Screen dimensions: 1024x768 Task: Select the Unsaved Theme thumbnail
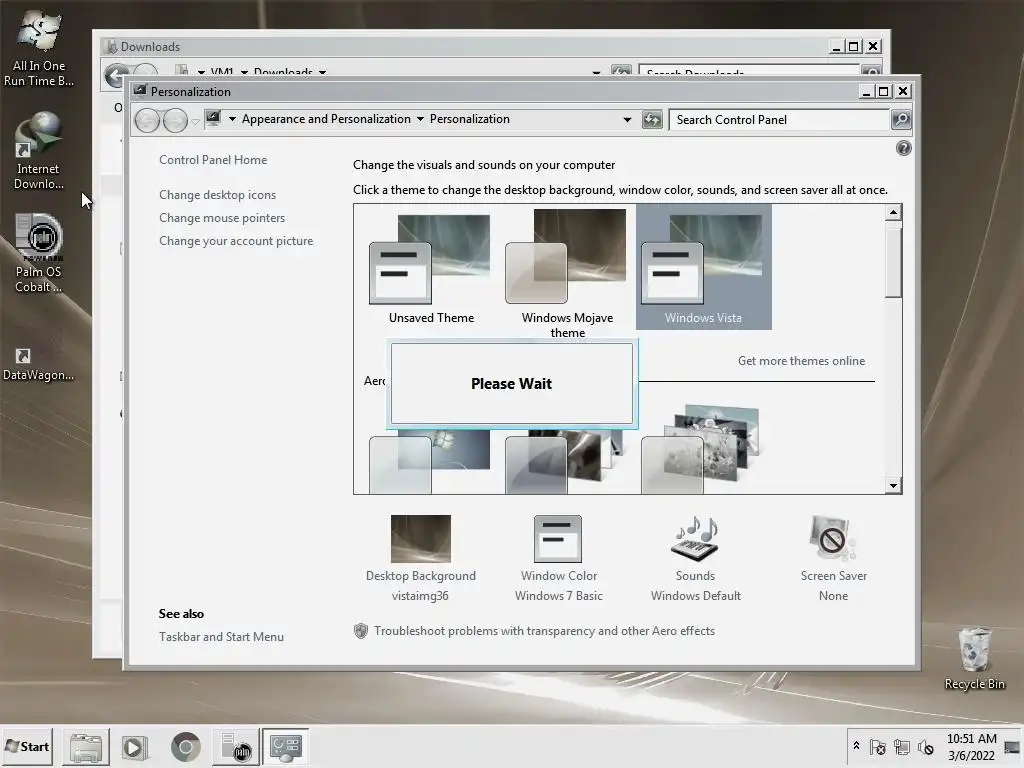pos(431,268)
